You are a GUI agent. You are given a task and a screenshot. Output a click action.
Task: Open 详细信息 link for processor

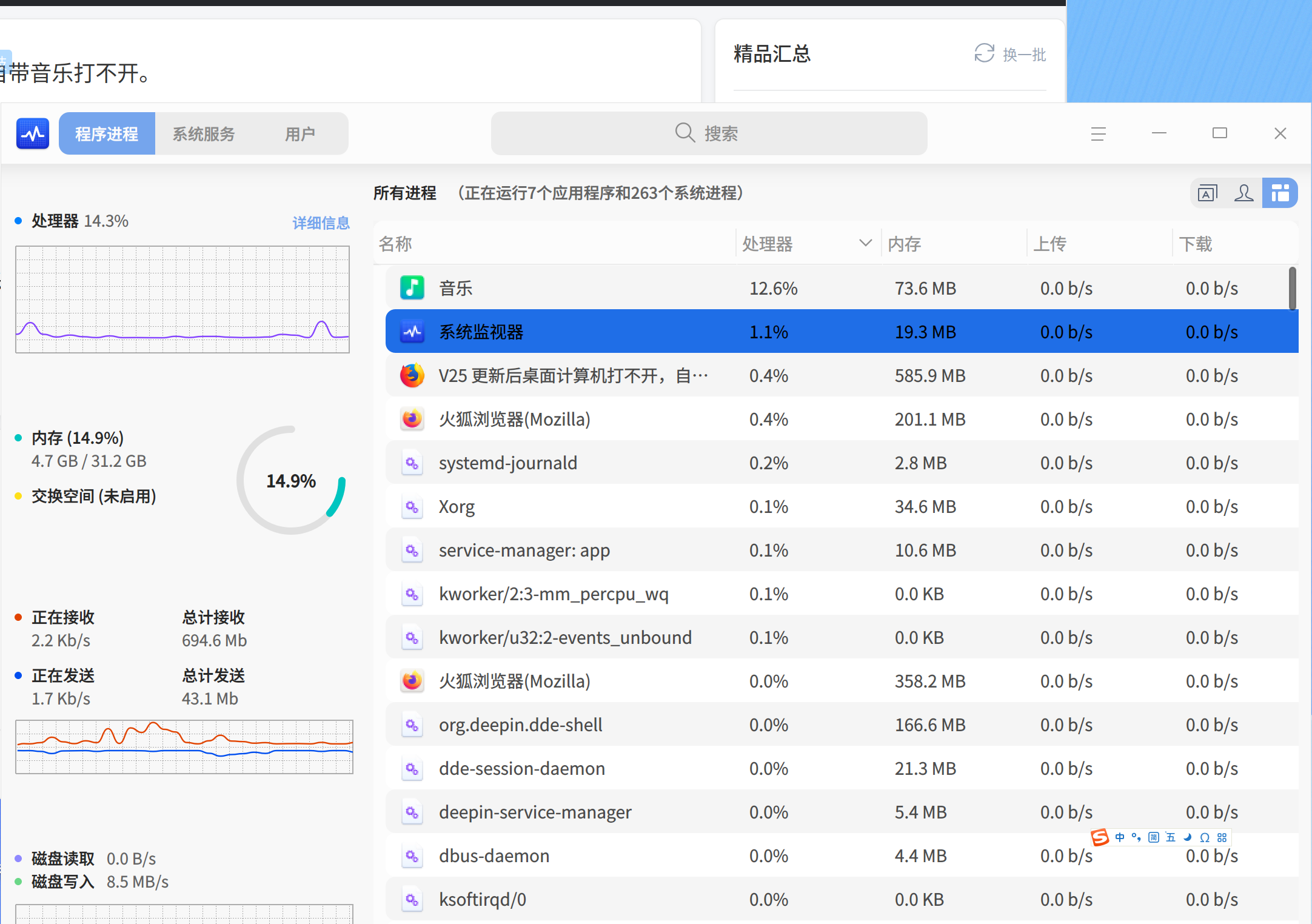pos(321,223)
